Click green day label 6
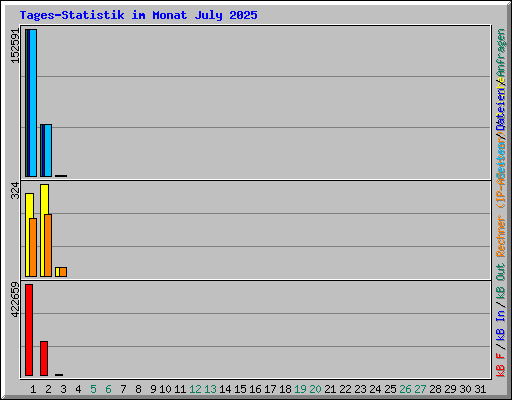This screenshot has width=512, height=400. 108,389
